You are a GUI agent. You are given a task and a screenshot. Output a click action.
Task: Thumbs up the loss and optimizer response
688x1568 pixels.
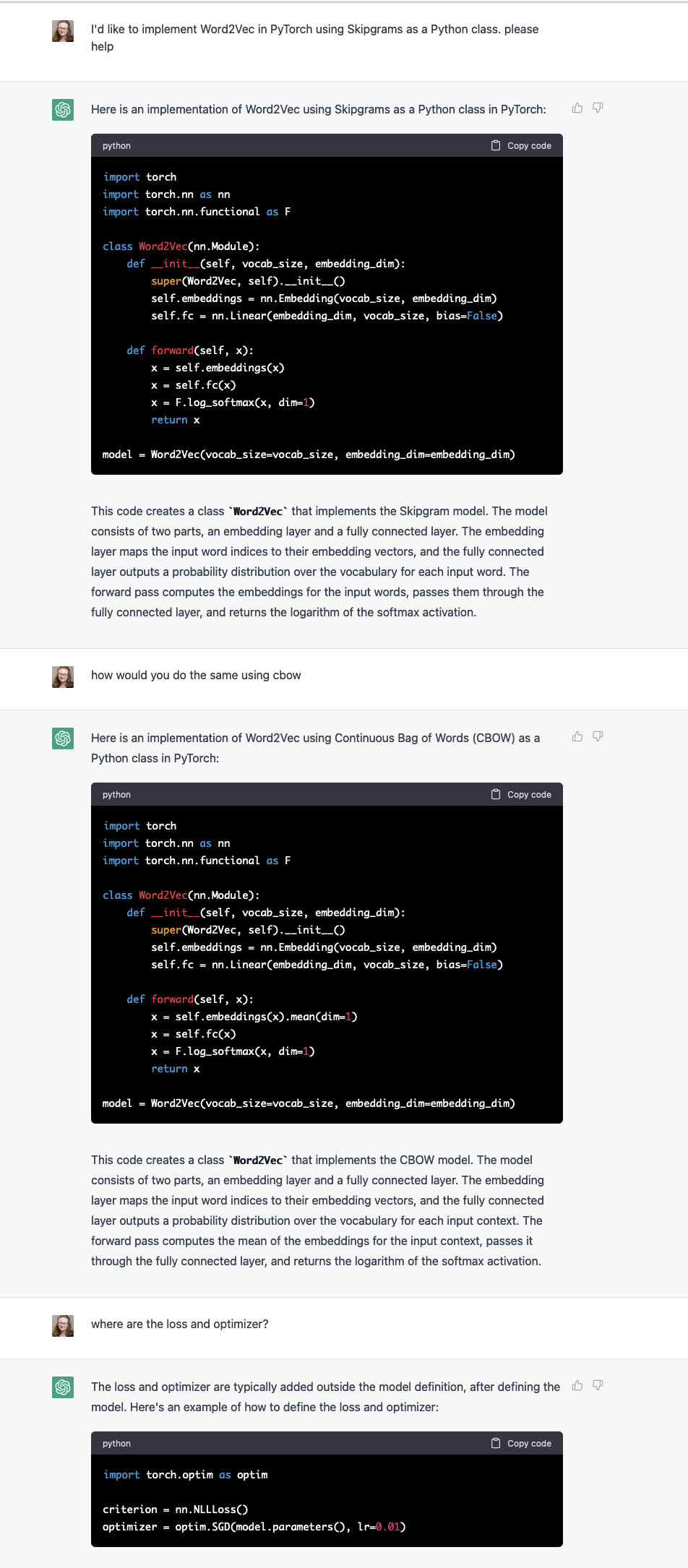point(577,1385)
